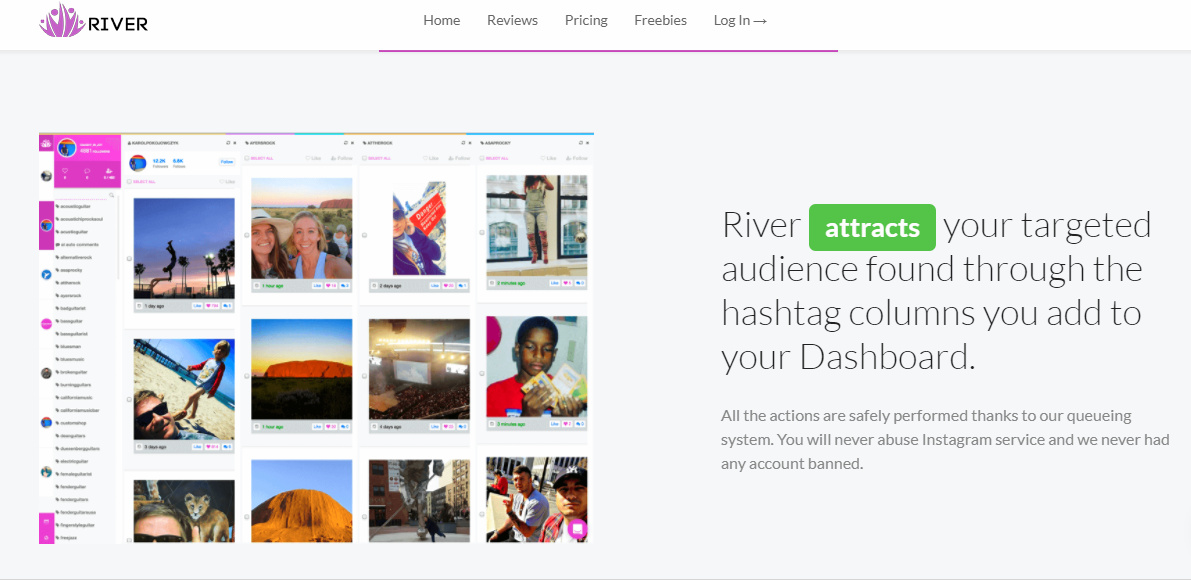
Task: Open the Freebies navigation link
Action: 660,20
